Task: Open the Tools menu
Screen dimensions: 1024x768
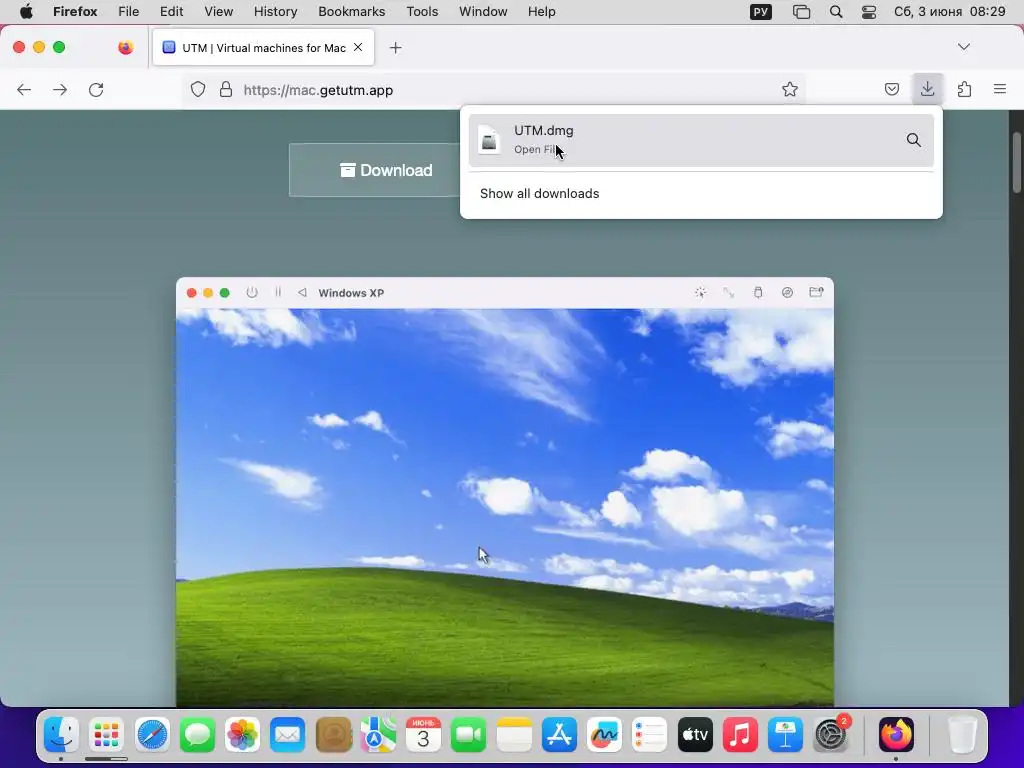Action: tap(422, 12)
